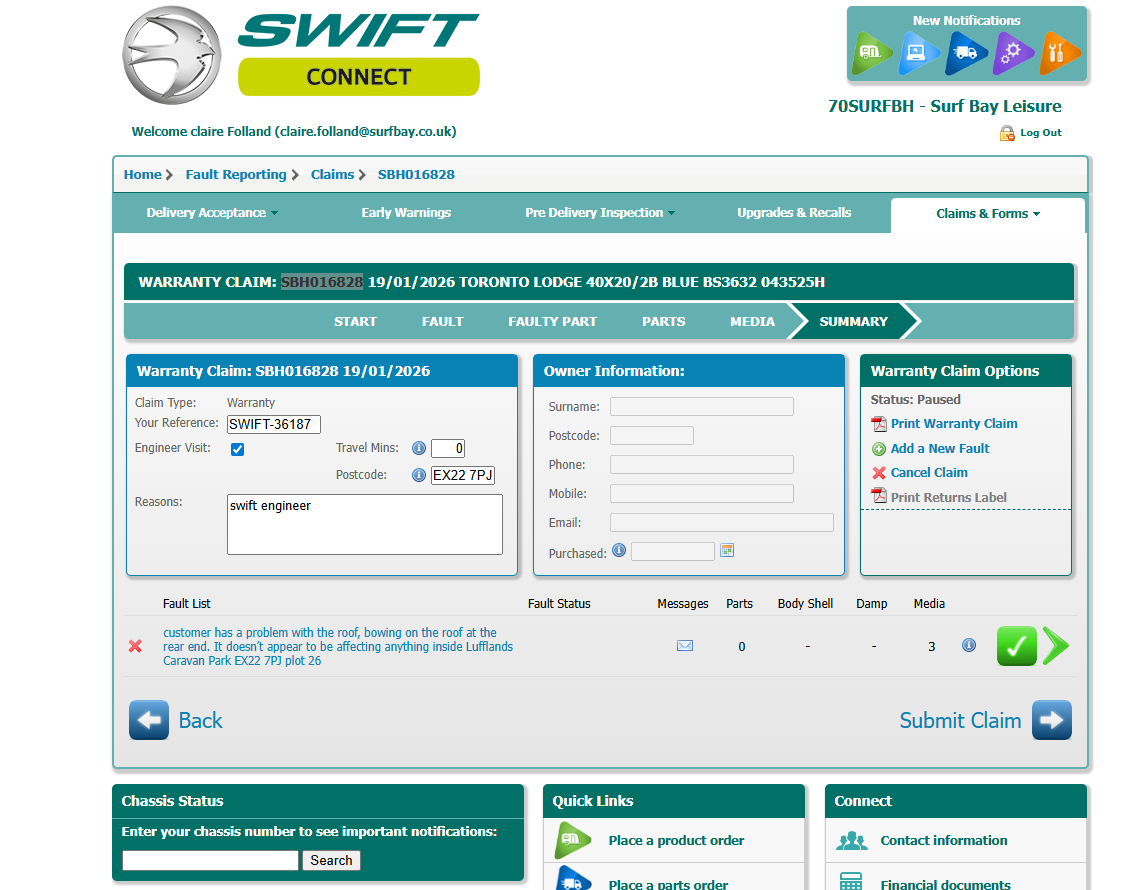Open the Upgrades & Recalls tab
Screen dimensions: 1141x890
tap(794, 212)
